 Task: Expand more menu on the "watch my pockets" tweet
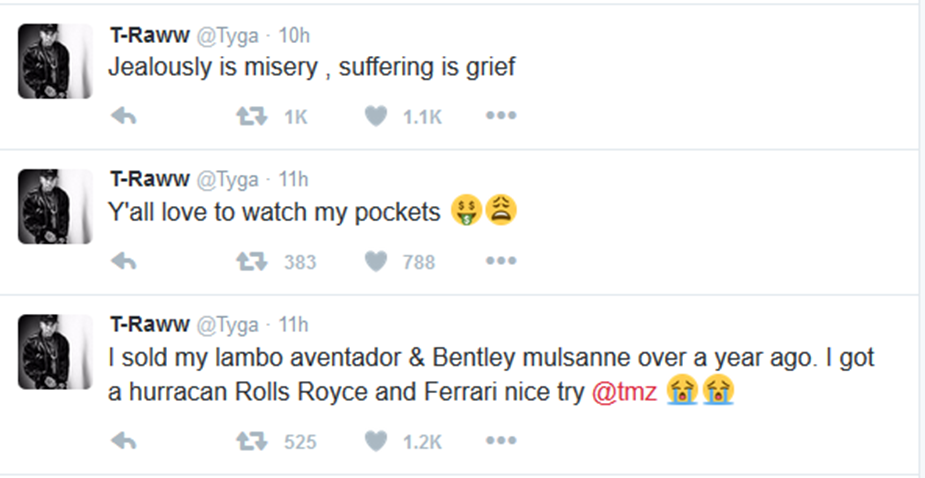pyautogui.click(x=501, y=262)
